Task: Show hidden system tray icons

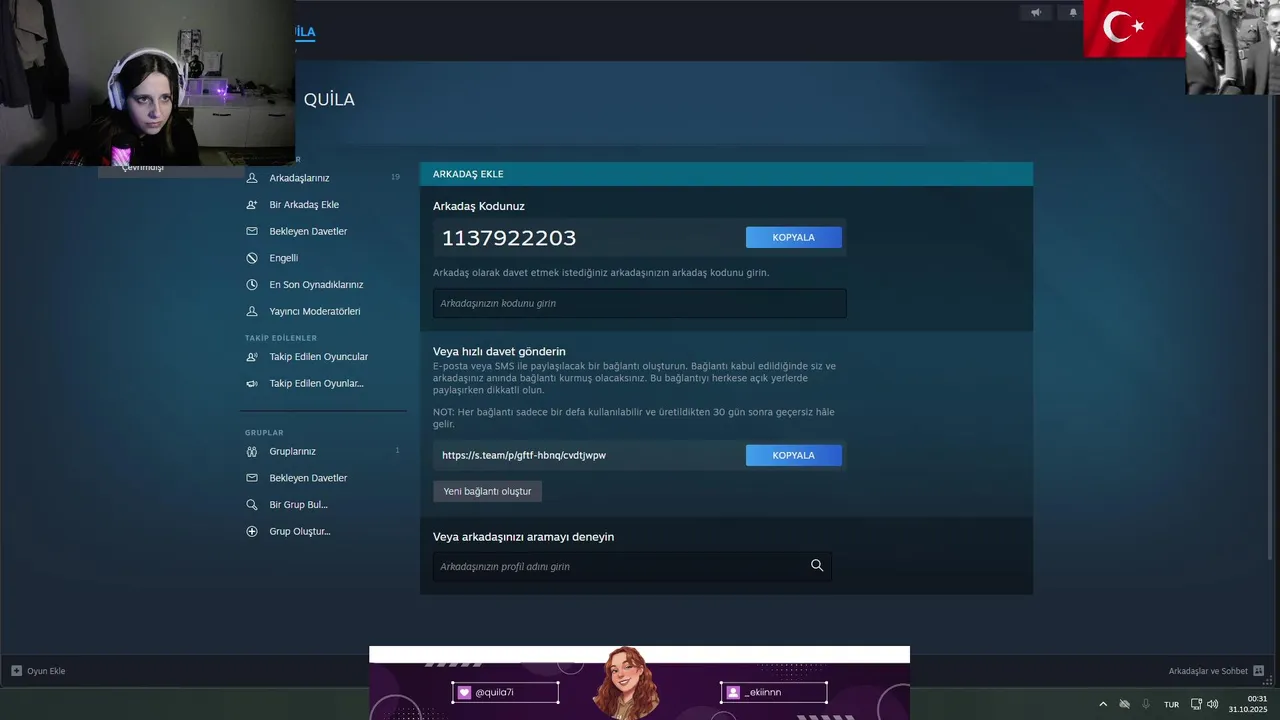Action: click(x=1103, y=704)
